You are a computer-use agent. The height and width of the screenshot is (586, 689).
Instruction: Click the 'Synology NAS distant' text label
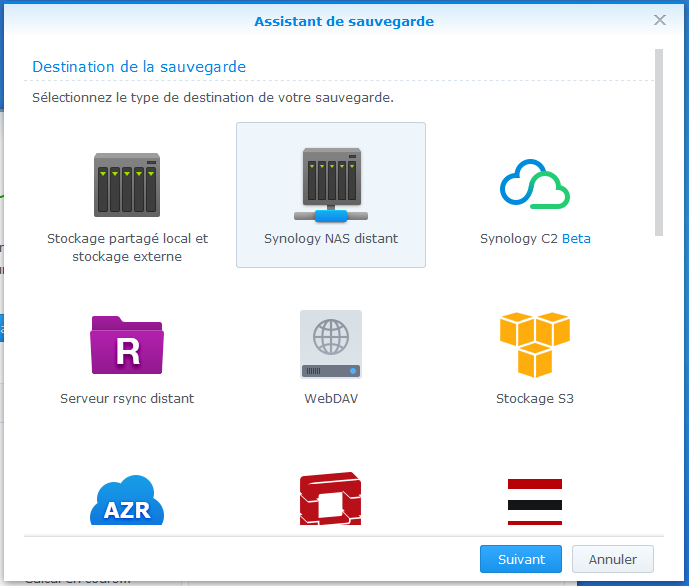point(330,239)
